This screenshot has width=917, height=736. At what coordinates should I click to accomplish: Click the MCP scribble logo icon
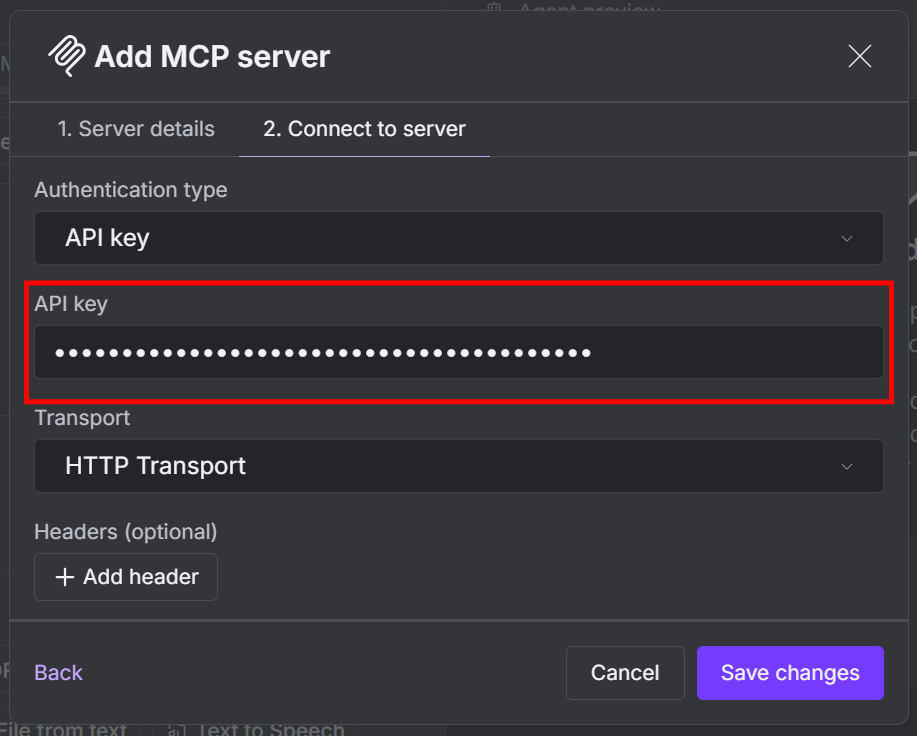[64, 56]
